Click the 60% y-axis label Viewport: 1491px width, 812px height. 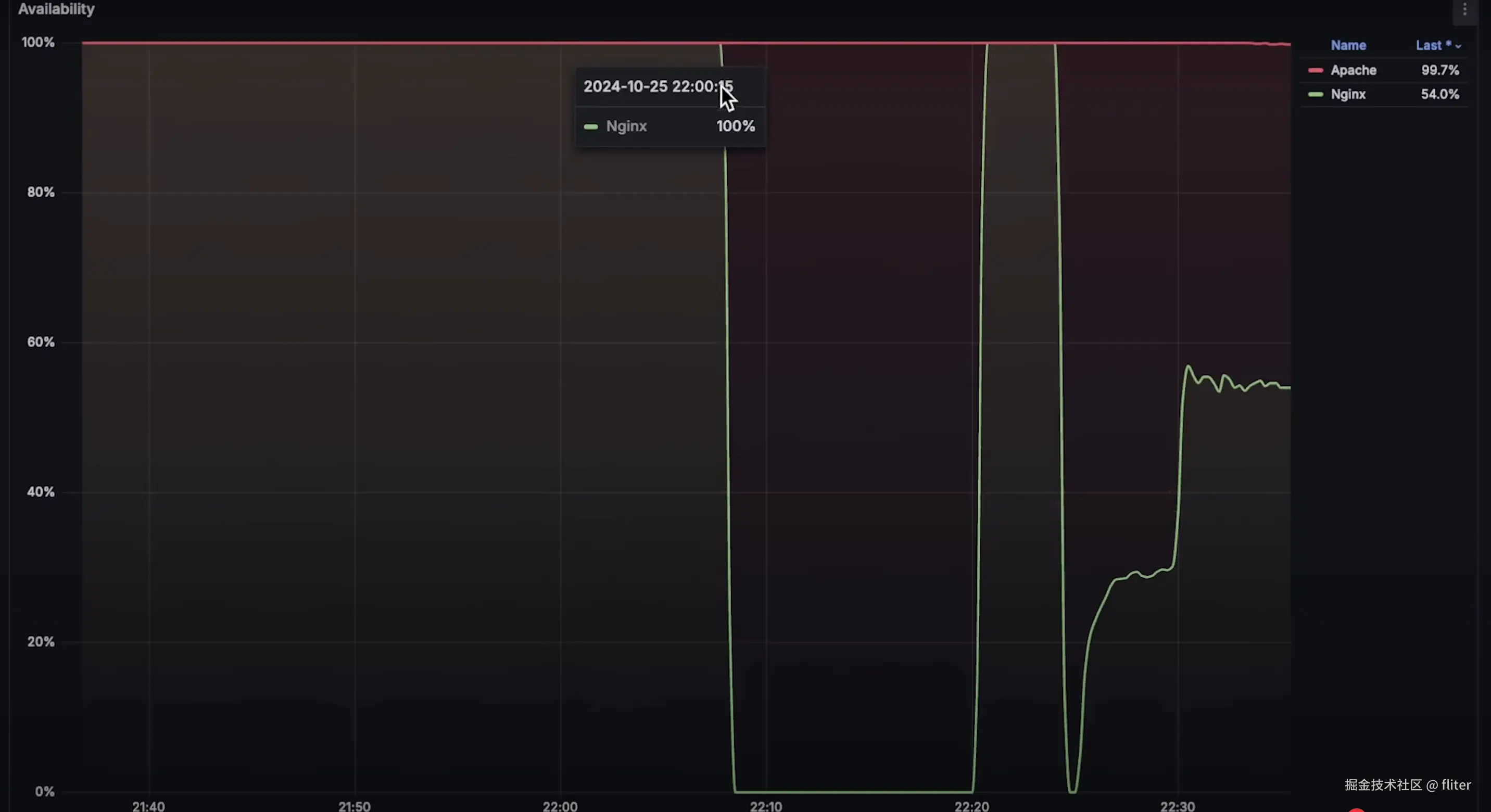pos(41,342)
